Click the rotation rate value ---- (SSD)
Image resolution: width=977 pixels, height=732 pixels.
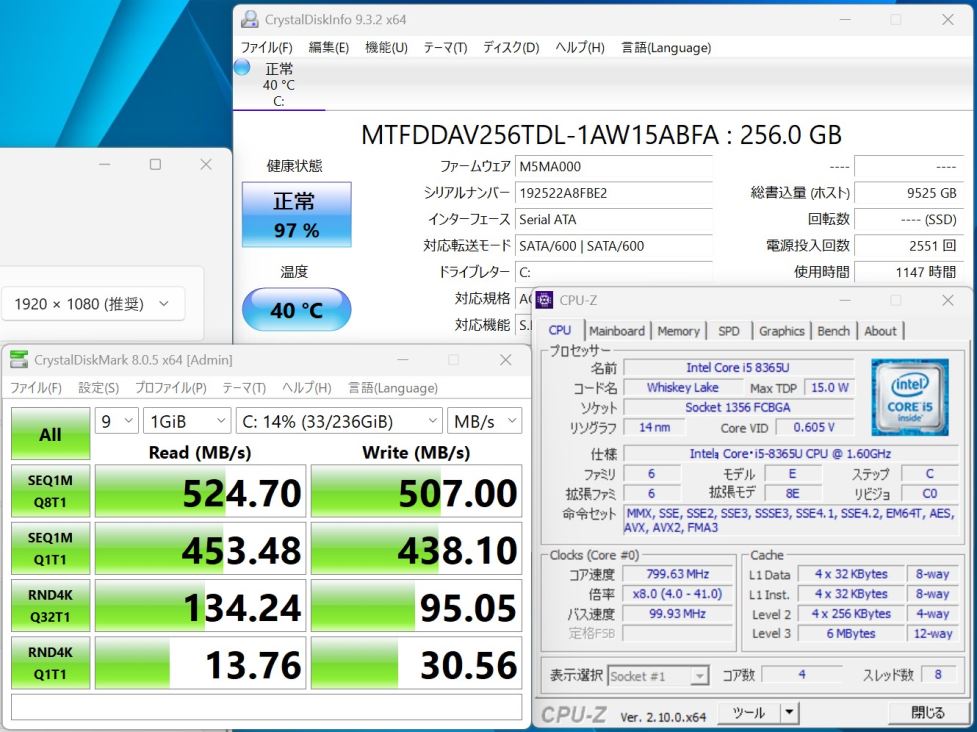coord(908,219)
